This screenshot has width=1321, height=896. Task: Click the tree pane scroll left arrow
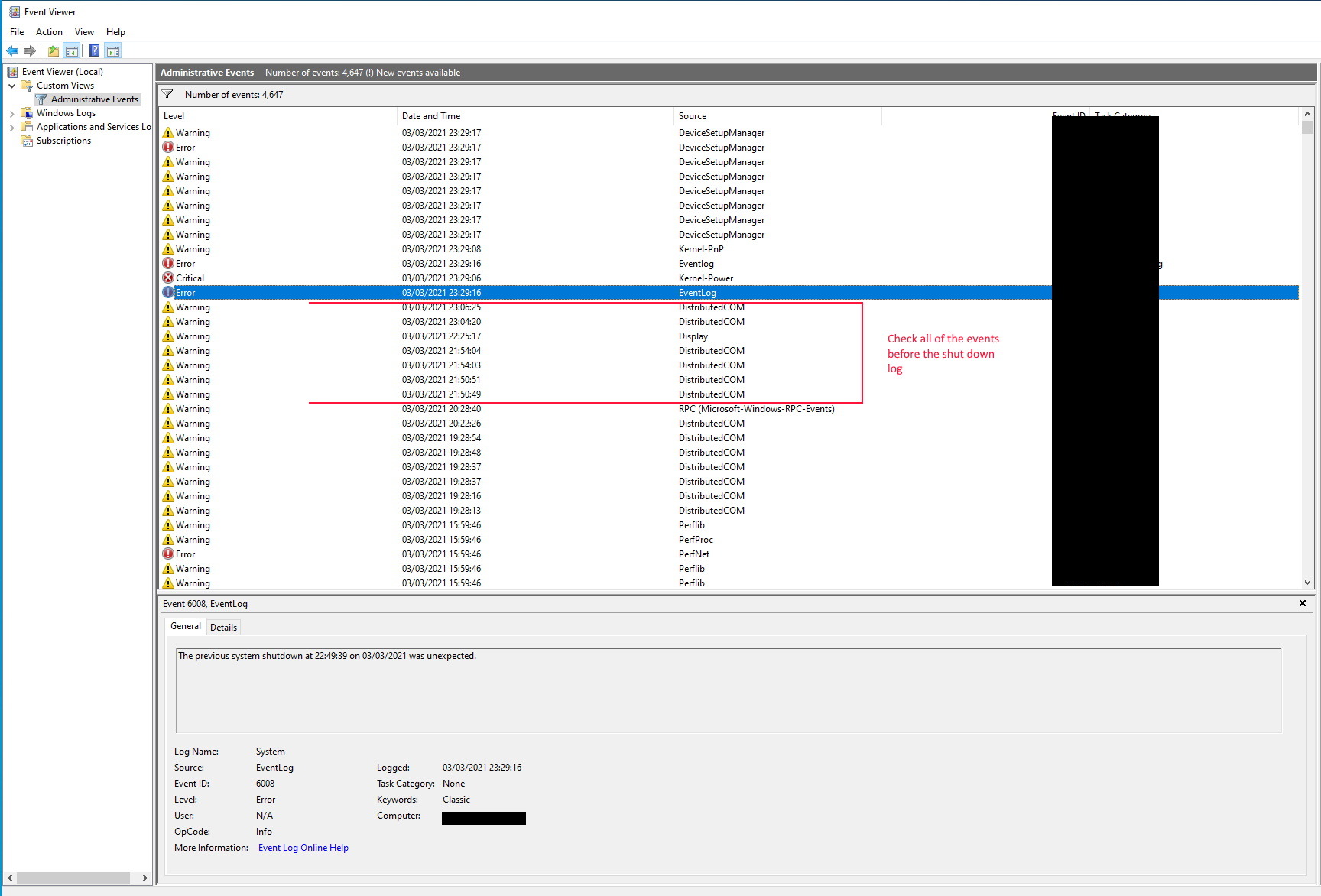point(11,878)
